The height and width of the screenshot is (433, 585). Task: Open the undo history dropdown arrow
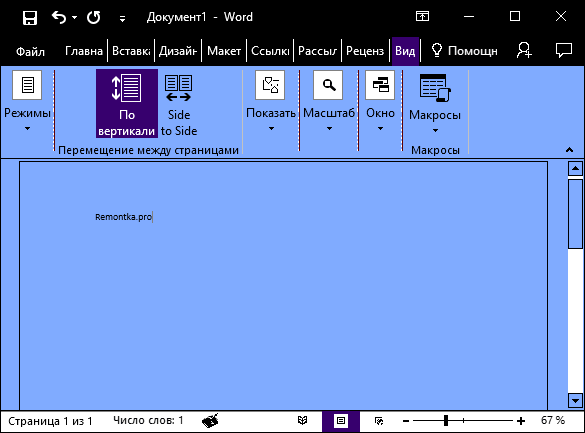point(75,18)
